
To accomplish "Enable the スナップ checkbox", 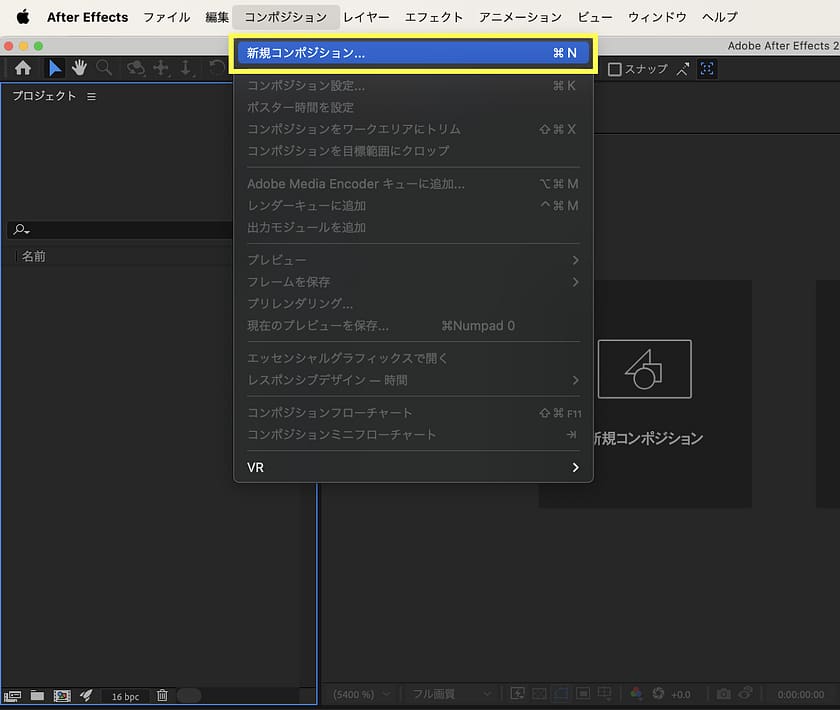I will point(615,69).
